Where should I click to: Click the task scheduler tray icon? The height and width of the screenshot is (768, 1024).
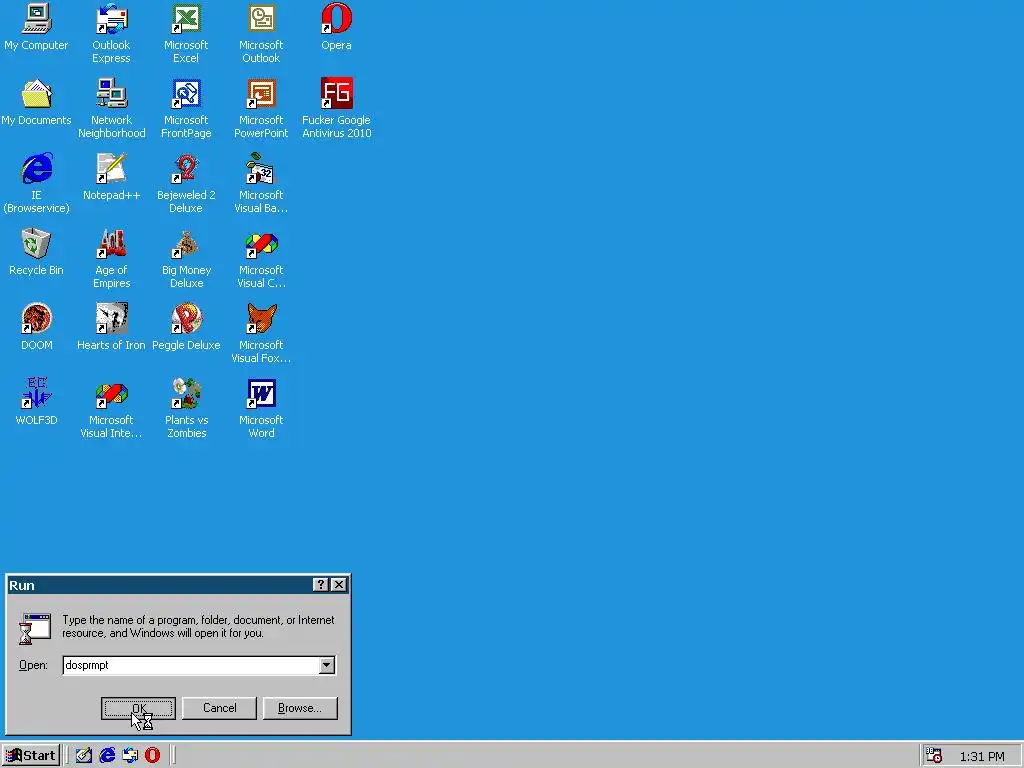click(935, 756)
